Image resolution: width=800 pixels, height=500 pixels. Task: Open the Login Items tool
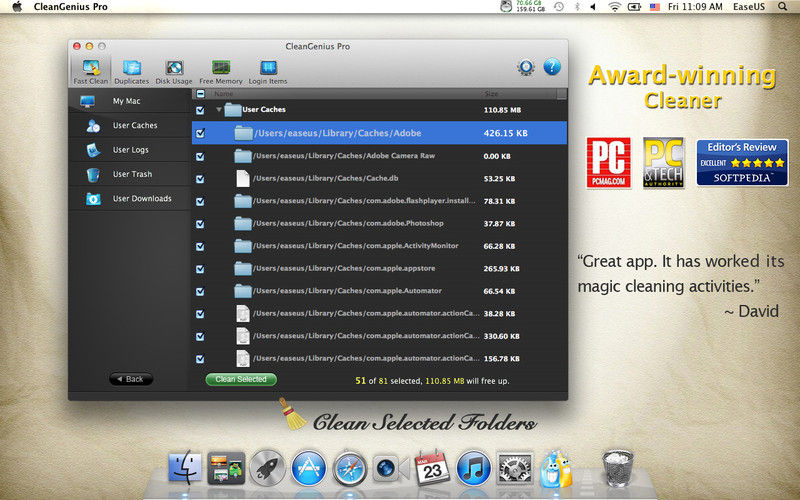coord(268,71)
